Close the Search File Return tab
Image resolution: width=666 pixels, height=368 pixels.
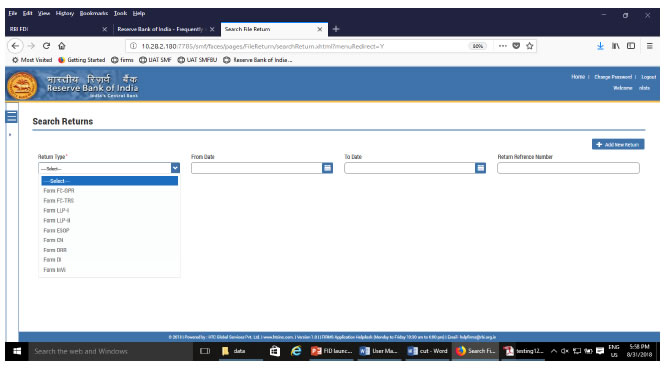320,29
